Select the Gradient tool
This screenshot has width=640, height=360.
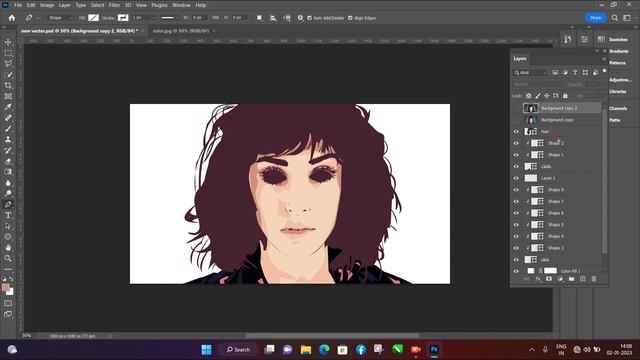(x=8, y=172)
